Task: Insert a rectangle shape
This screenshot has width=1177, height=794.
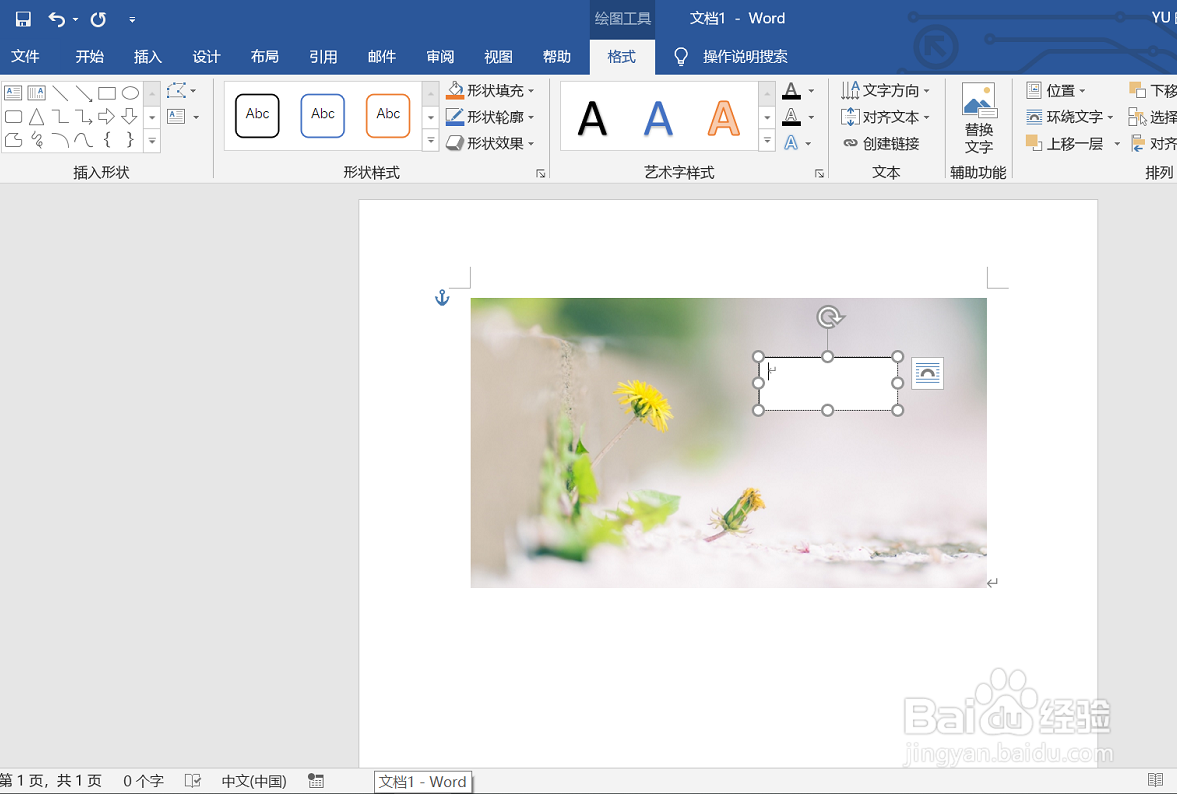Action: [106, 92]
